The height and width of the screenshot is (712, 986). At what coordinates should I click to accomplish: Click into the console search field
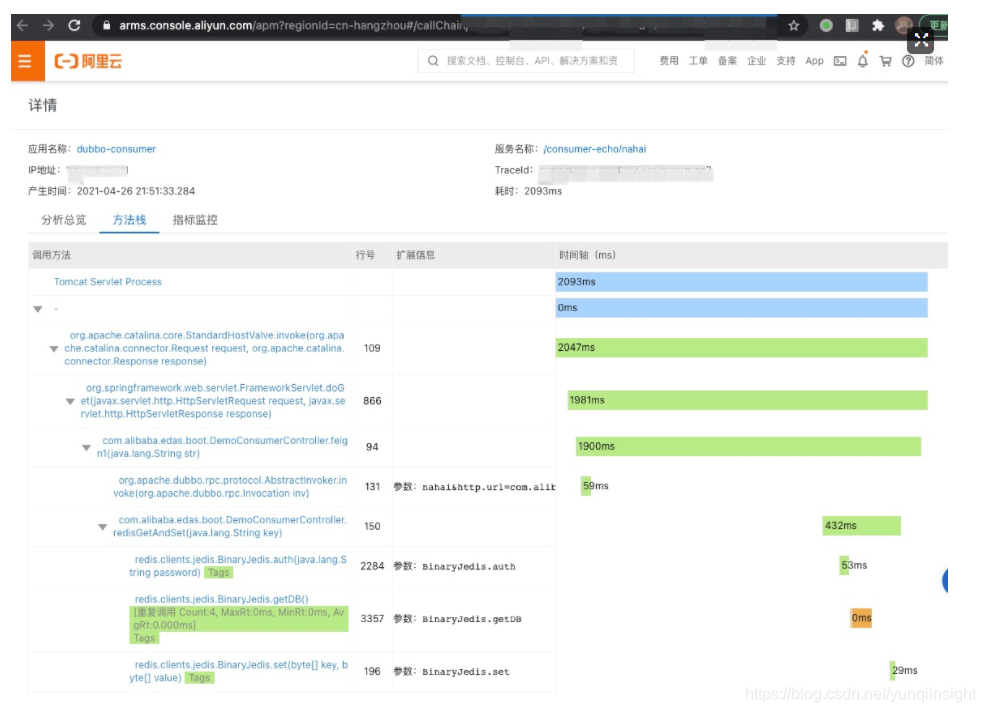[526, 61]
